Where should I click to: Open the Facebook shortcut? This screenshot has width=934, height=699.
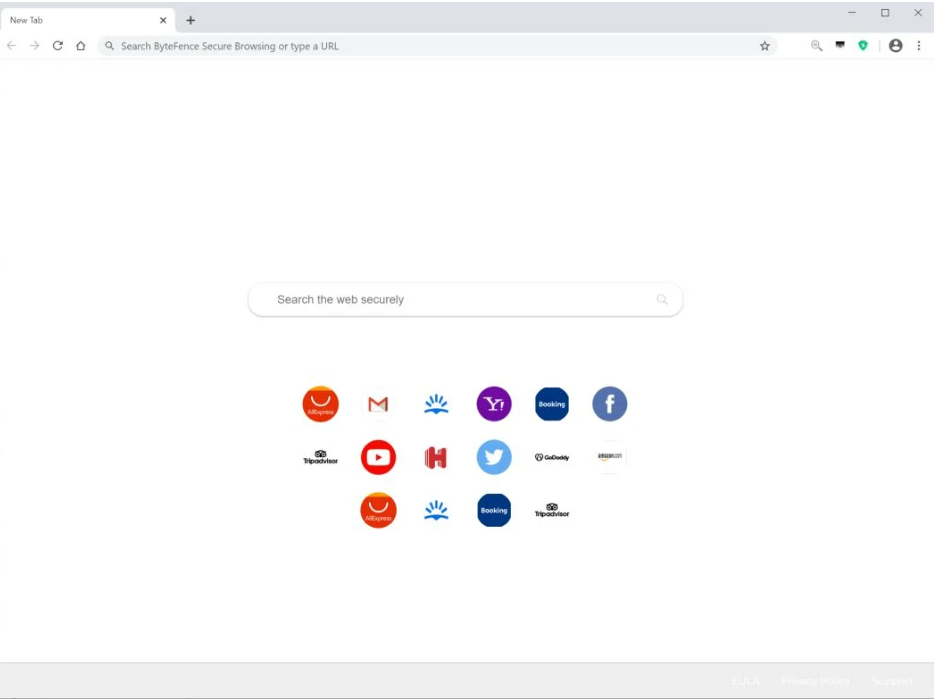coord(609,404)
